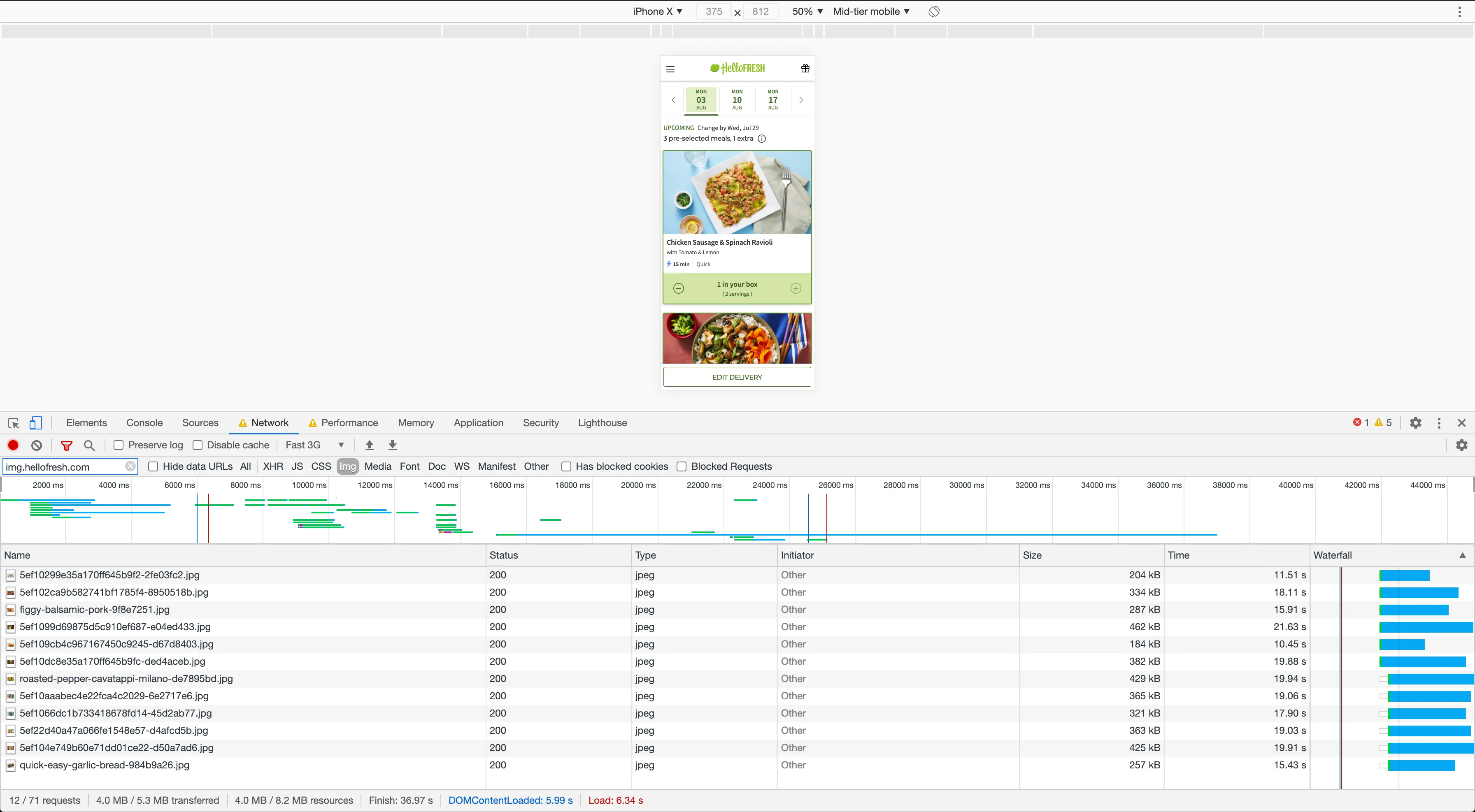The width and height of the screenshot is (1475, 812).
Task: Open the Mid-tier mobile throttle dropdown
Action: click(870, 12)
